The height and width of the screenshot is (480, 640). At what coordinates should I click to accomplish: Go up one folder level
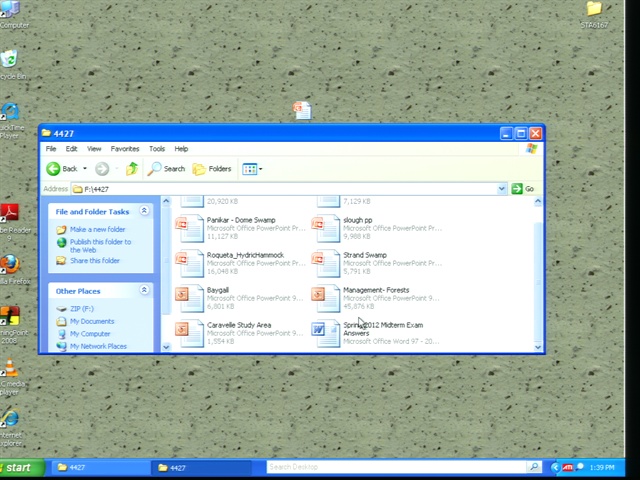[x=131, y=169]
